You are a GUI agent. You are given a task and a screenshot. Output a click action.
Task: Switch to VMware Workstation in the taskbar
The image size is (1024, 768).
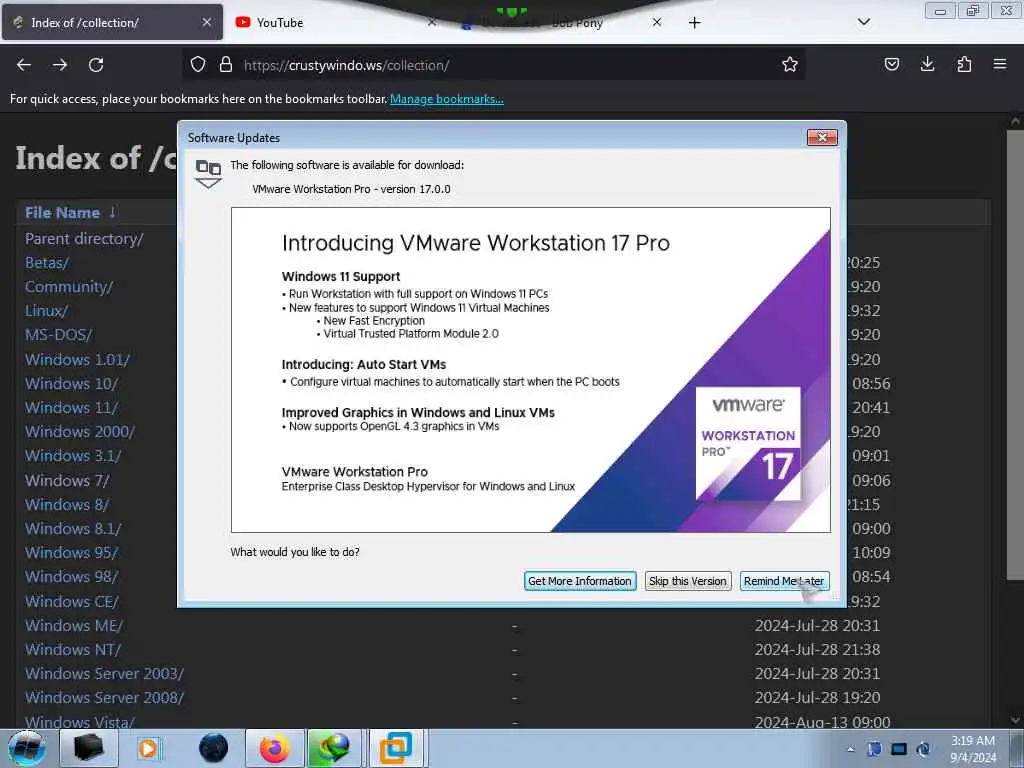click(x=396, y=748)
